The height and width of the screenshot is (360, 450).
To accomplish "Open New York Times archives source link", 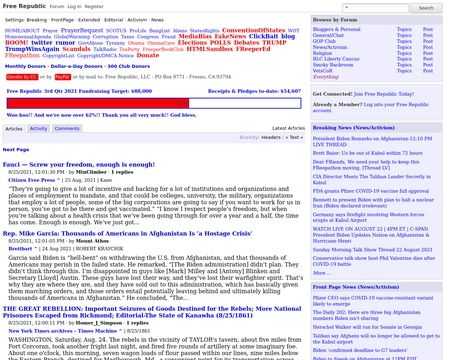I will coord(63,331).
